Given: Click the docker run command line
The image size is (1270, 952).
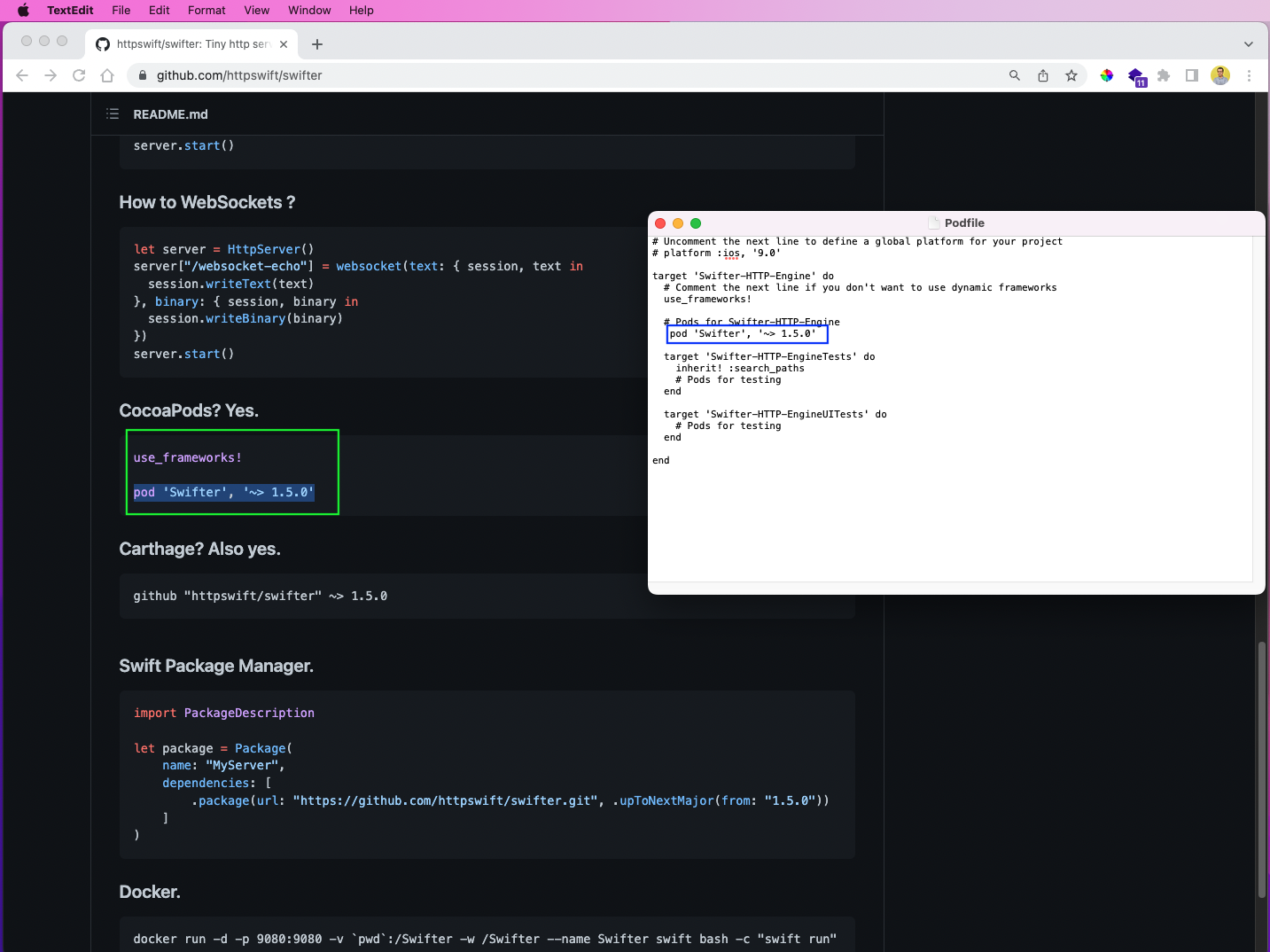Looking at the screenshot, I should 485,939.
